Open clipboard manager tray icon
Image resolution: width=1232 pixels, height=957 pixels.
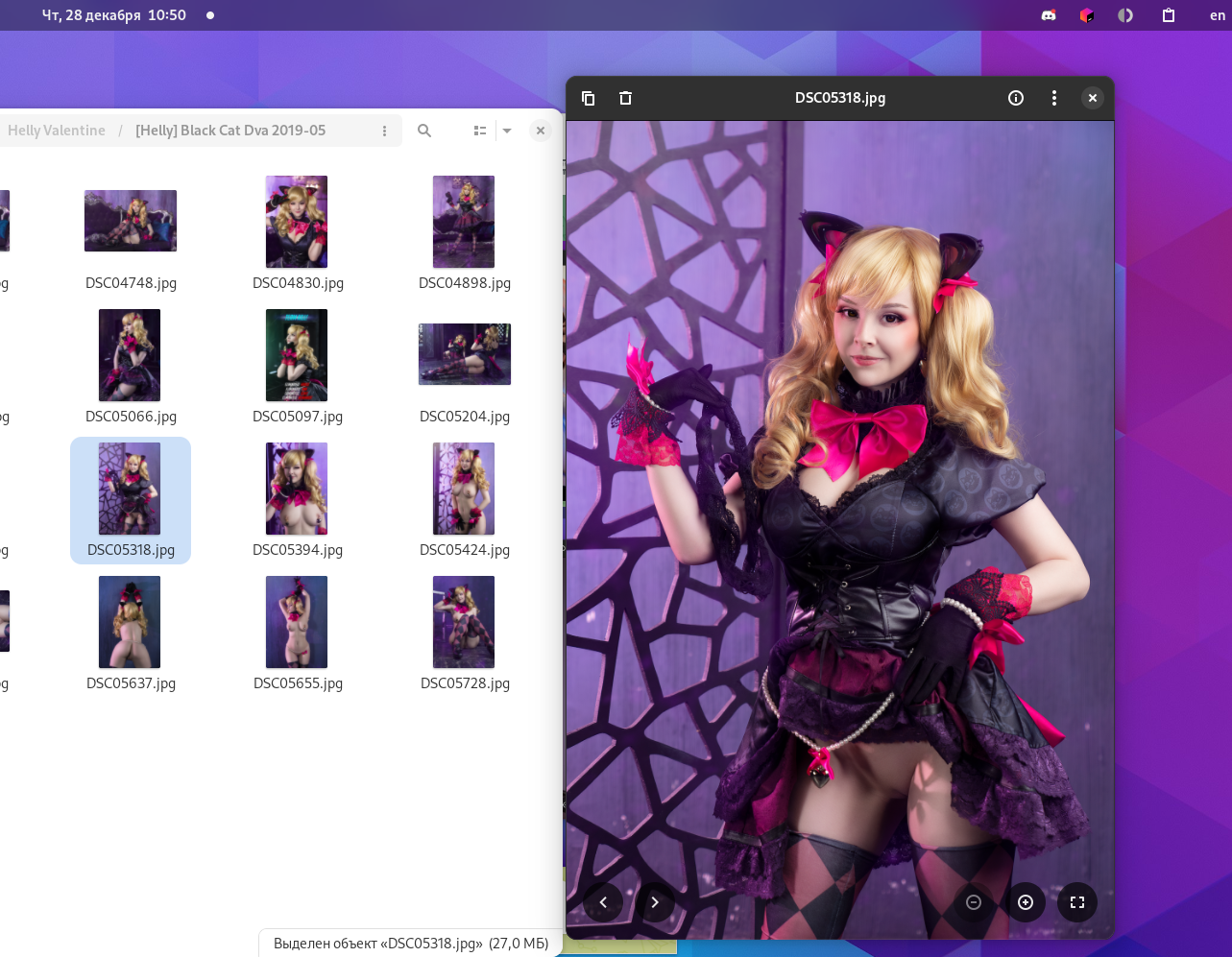point(1169,15)
